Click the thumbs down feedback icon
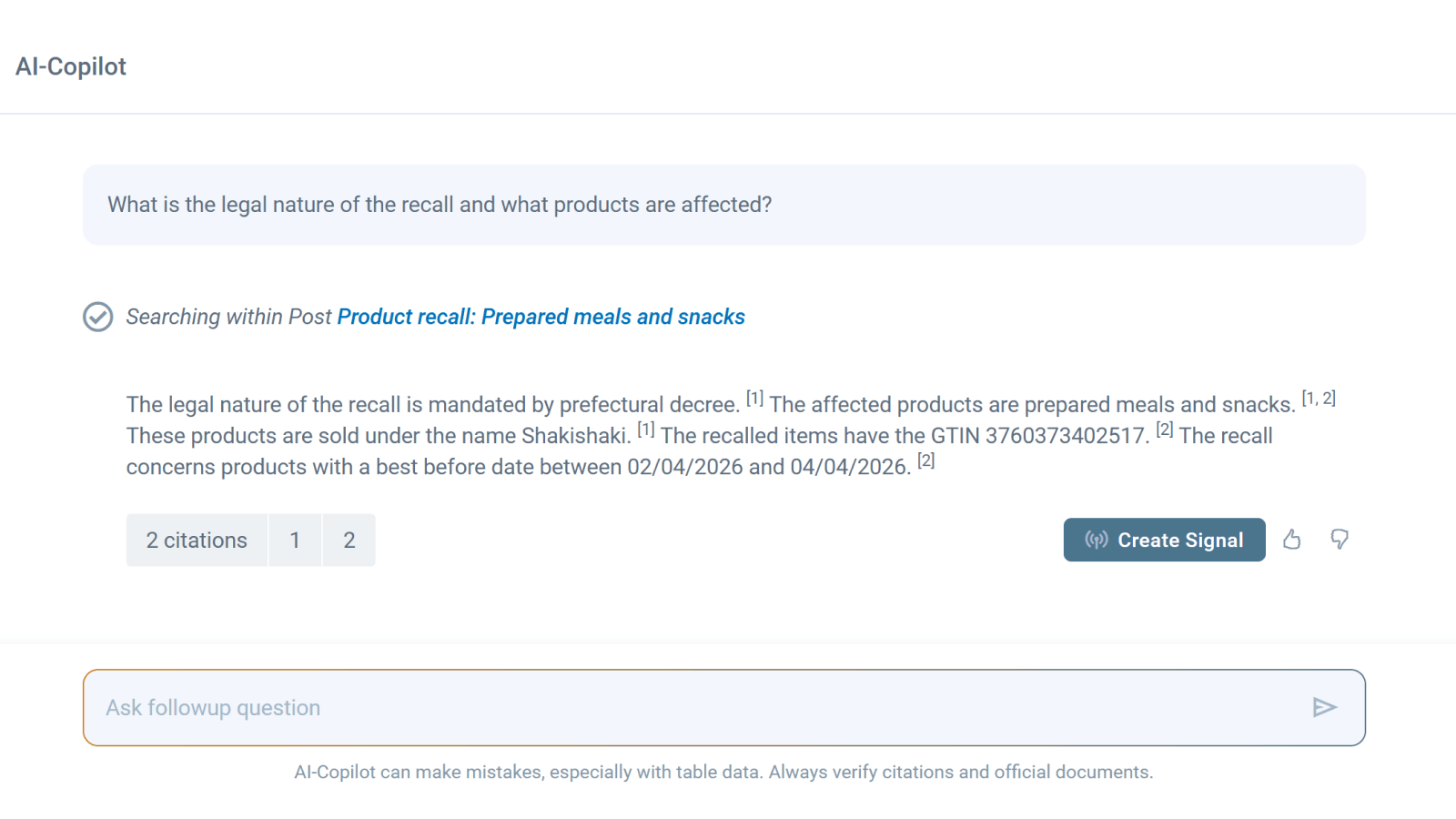 click(x=1339, y=540)
